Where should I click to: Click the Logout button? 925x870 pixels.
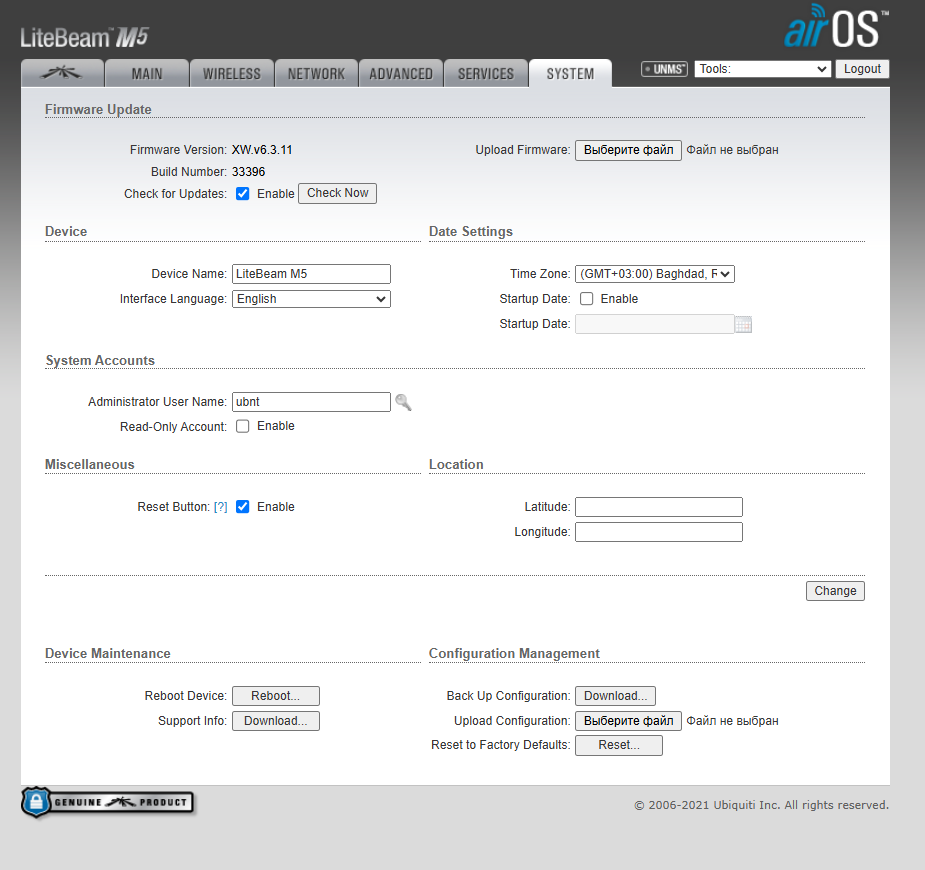coord(862,69)
